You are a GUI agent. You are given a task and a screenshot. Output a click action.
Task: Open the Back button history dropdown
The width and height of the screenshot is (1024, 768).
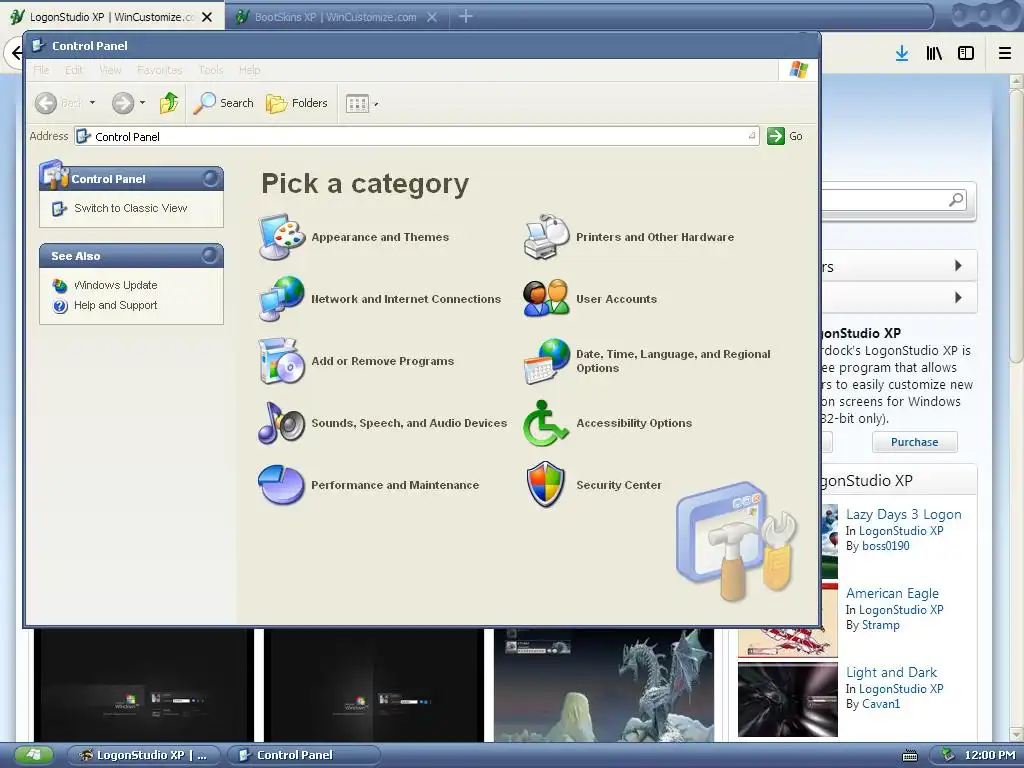(92, 103)
